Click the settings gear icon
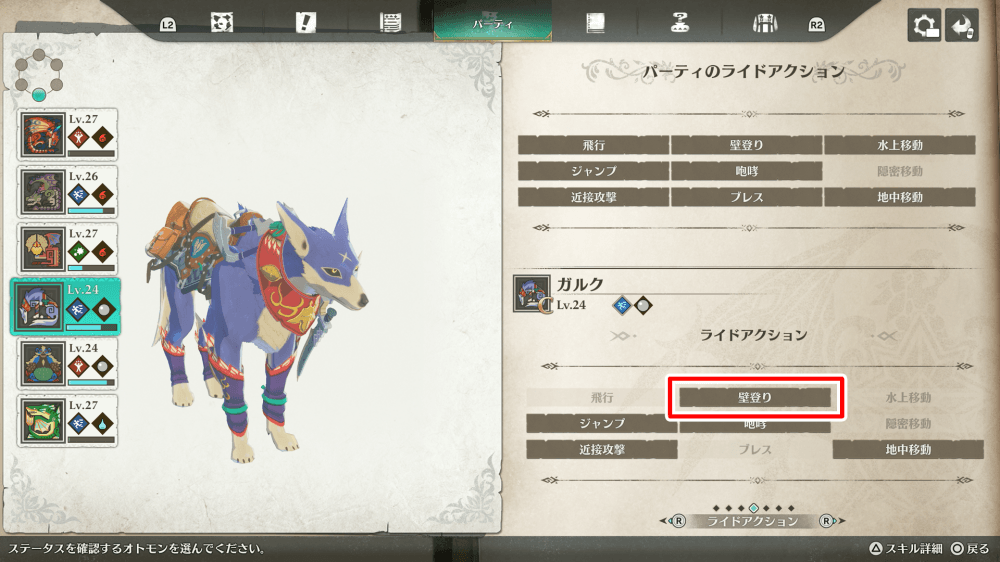The height and width of the screenshot is (562, 1000). (924, 25)
